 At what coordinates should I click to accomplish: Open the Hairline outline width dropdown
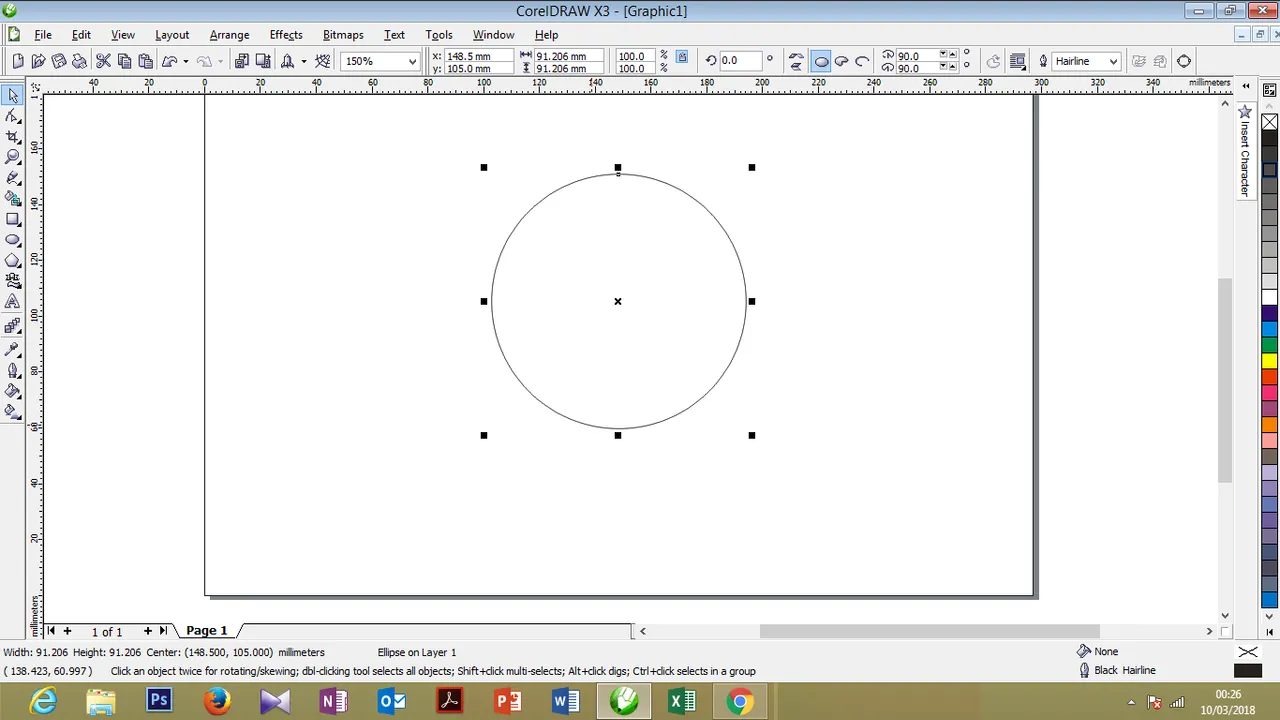coord(1113,62)
